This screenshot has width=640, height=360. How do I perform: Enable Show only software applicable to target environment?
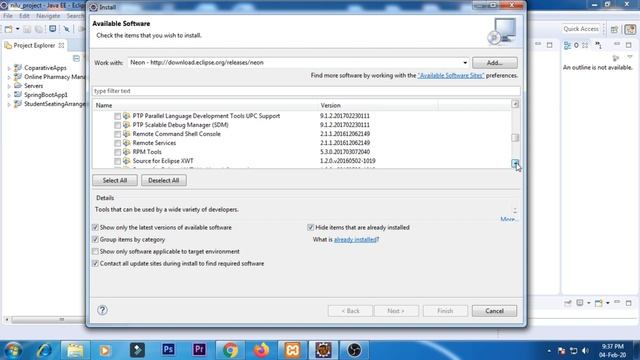(x=96, y=251)
